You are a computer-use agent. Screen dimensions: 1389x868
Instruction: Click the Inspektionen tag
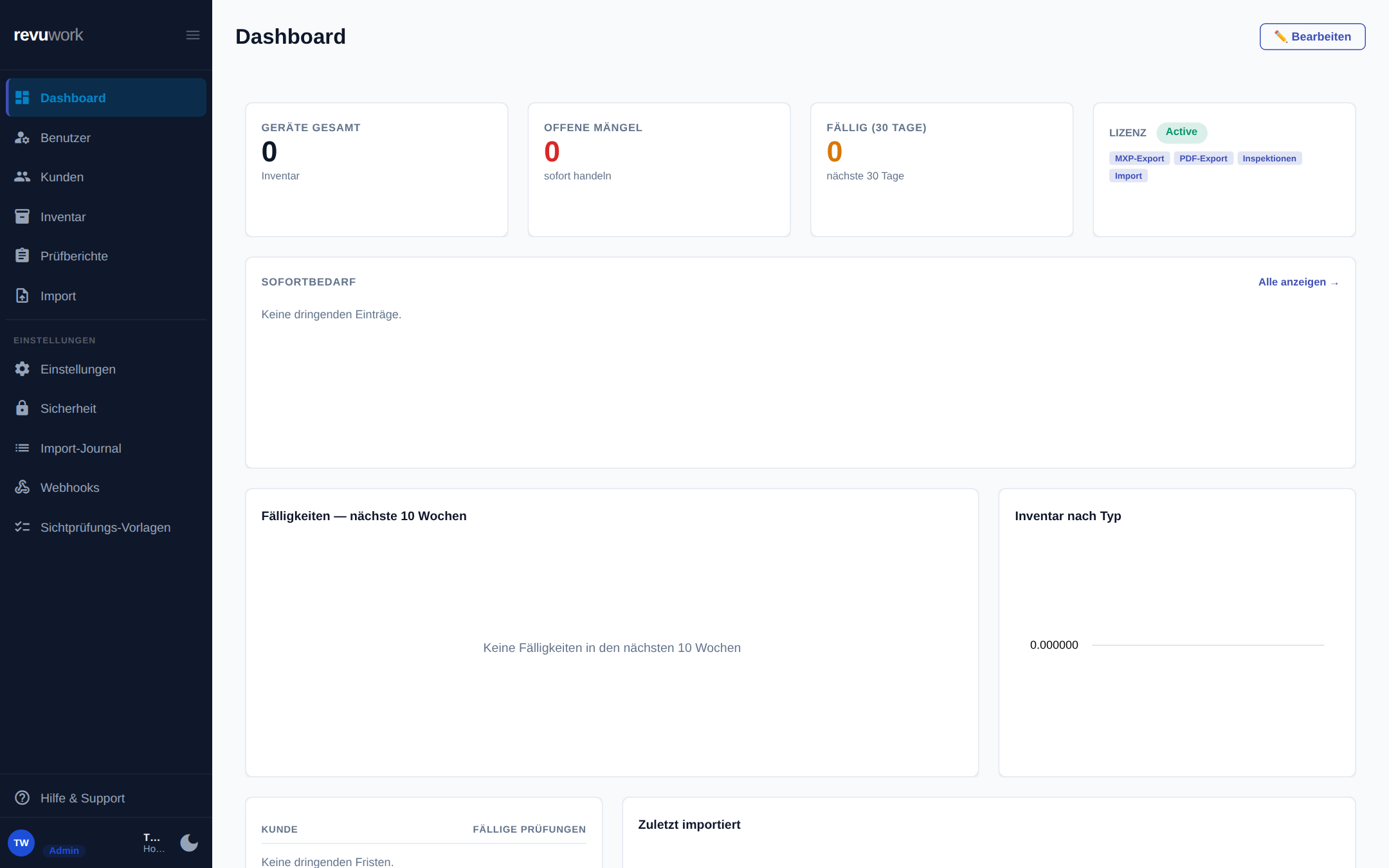coord(1269,158)
